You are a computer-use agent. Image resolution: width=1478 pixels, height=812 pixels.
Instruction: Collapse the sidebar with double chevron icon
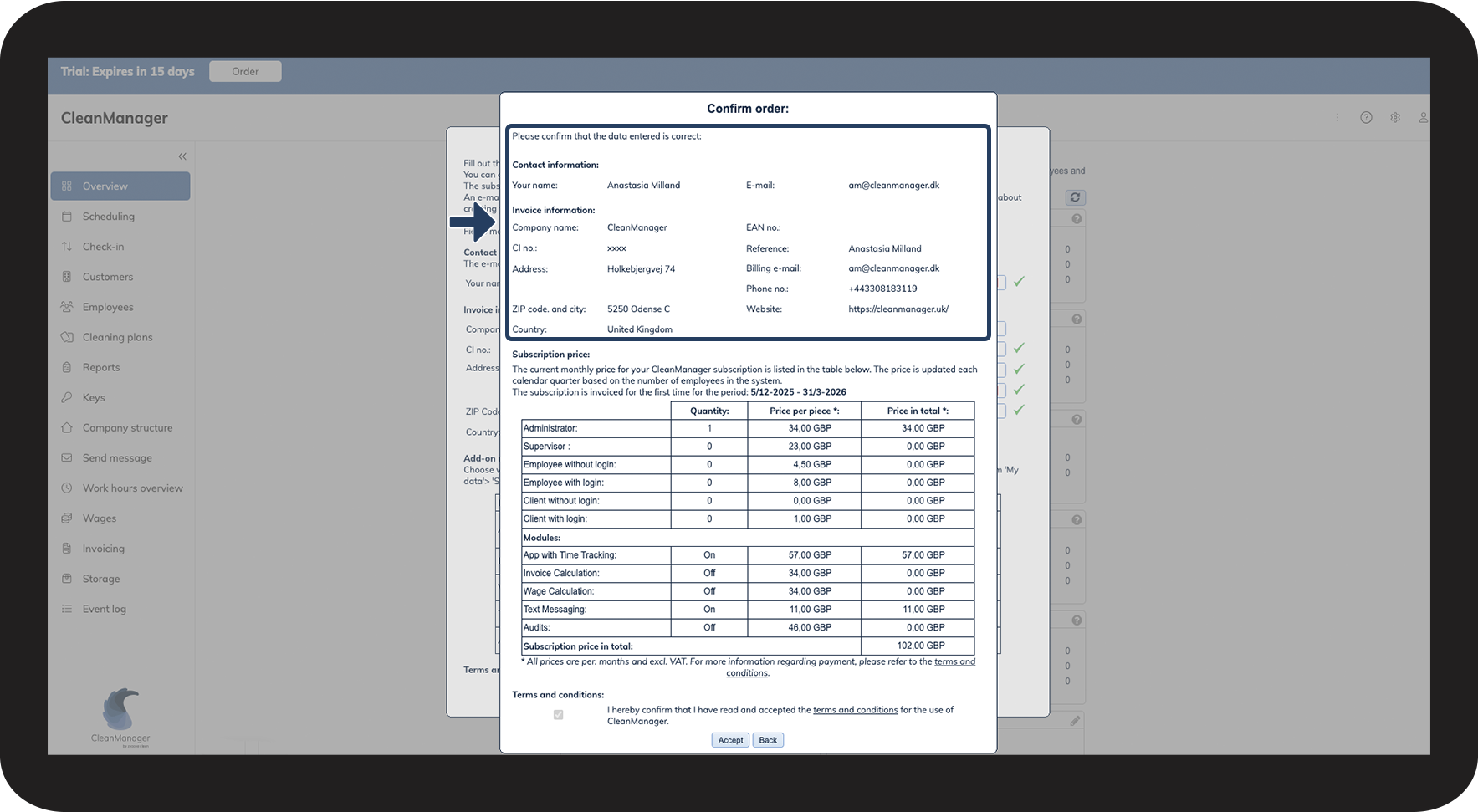(182, 156)
